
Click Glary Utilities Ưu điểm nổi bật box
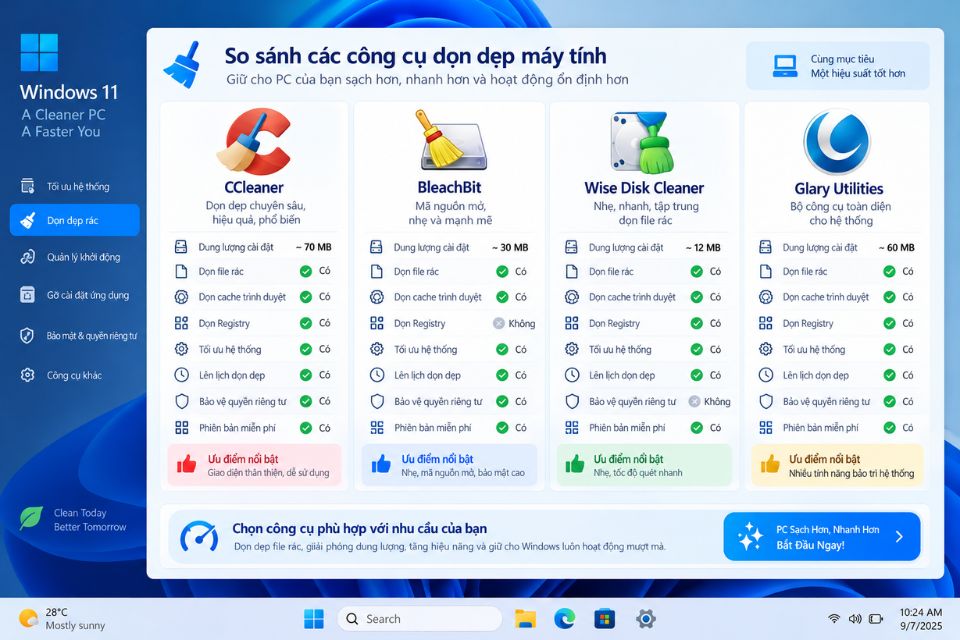[x=837, y=465]
